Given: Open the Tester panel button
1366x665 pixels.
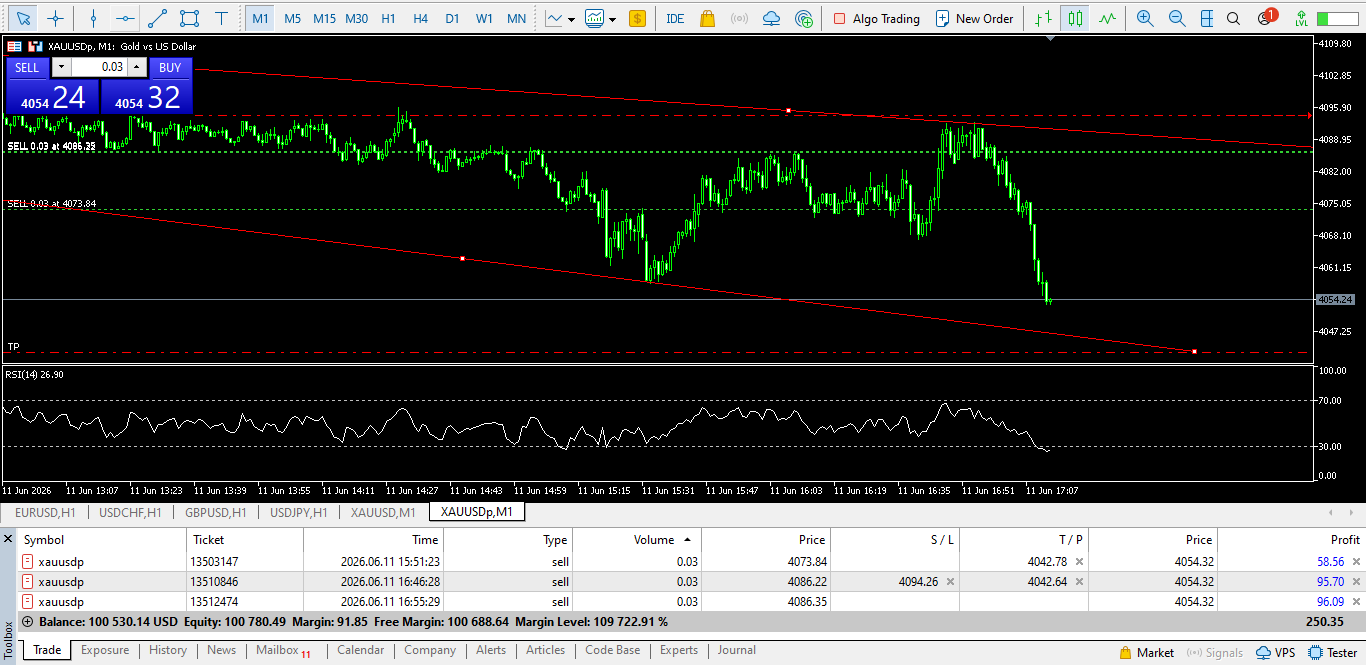Looking at the screenshot, I should (1332, 652).
